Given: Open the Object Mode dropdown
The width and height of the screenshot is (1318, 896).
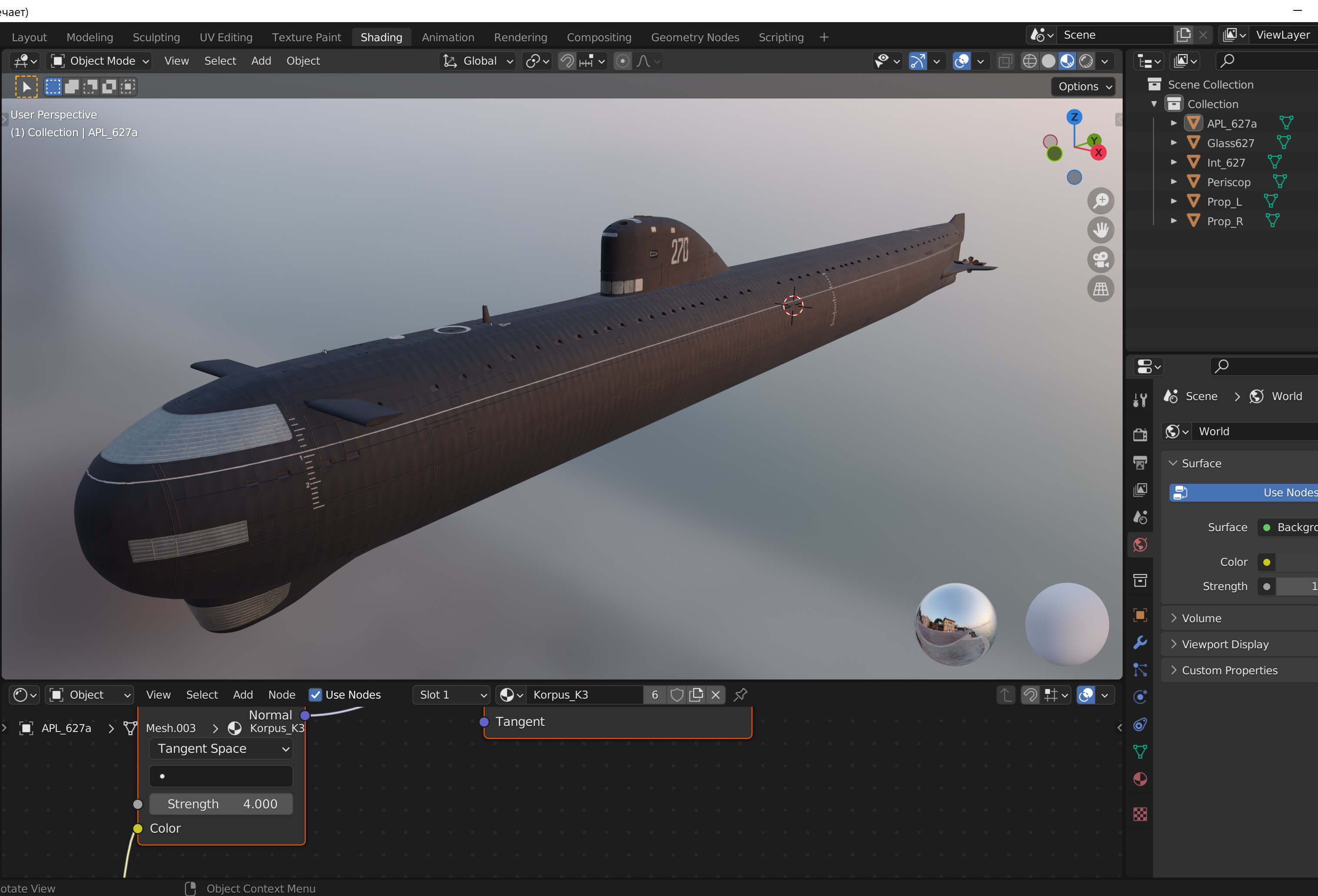Looking at the screenshot, I should pyautogui.click(x=99, y=61).
